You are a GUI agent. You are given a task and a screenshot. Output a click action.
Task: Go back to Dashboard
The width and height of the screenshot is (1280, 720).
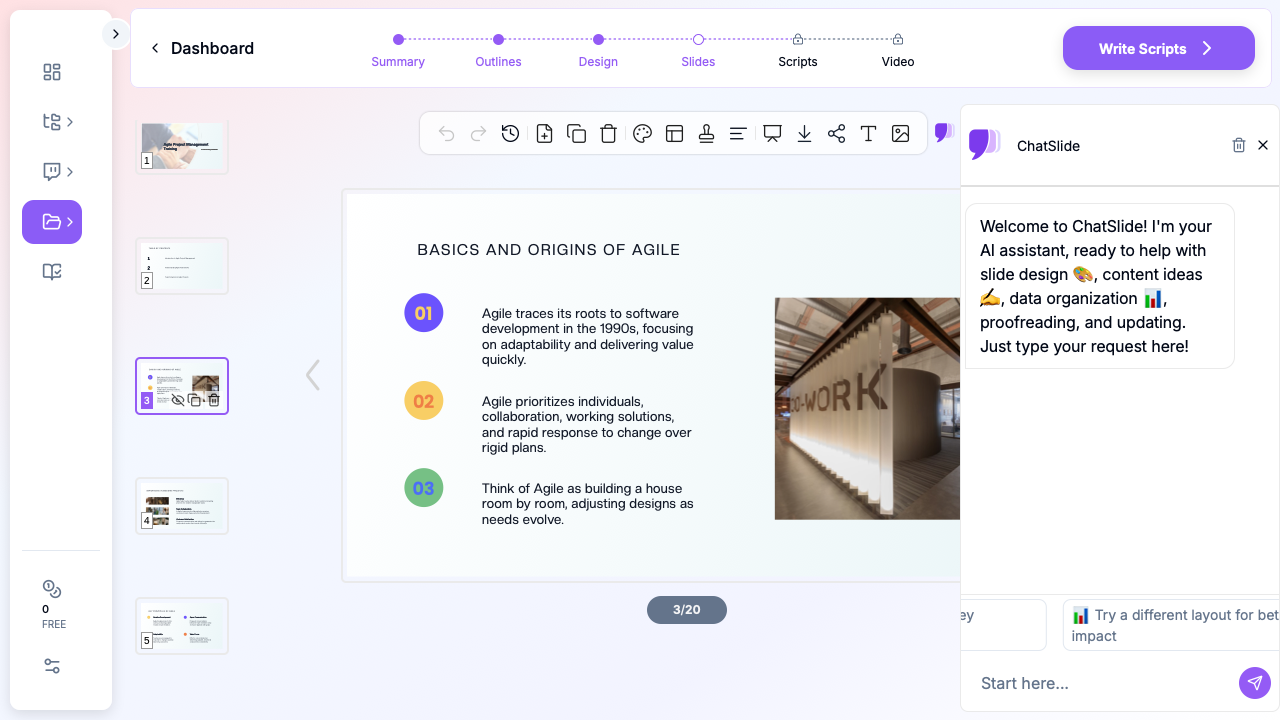[202, 48]
